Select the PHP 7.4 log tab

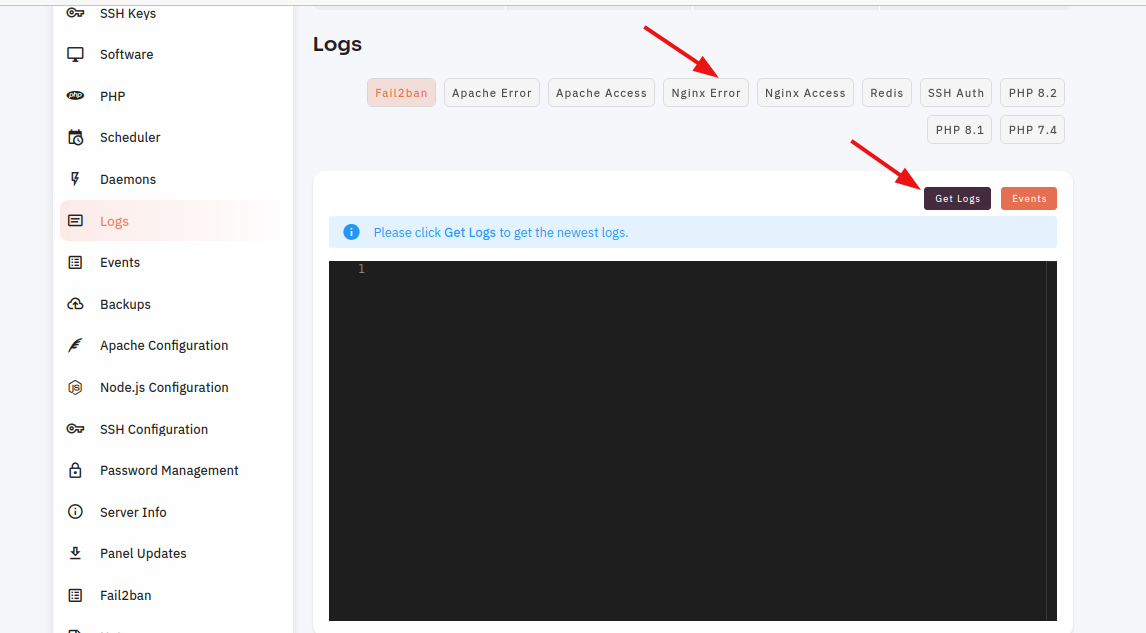tap(1033, 130)
